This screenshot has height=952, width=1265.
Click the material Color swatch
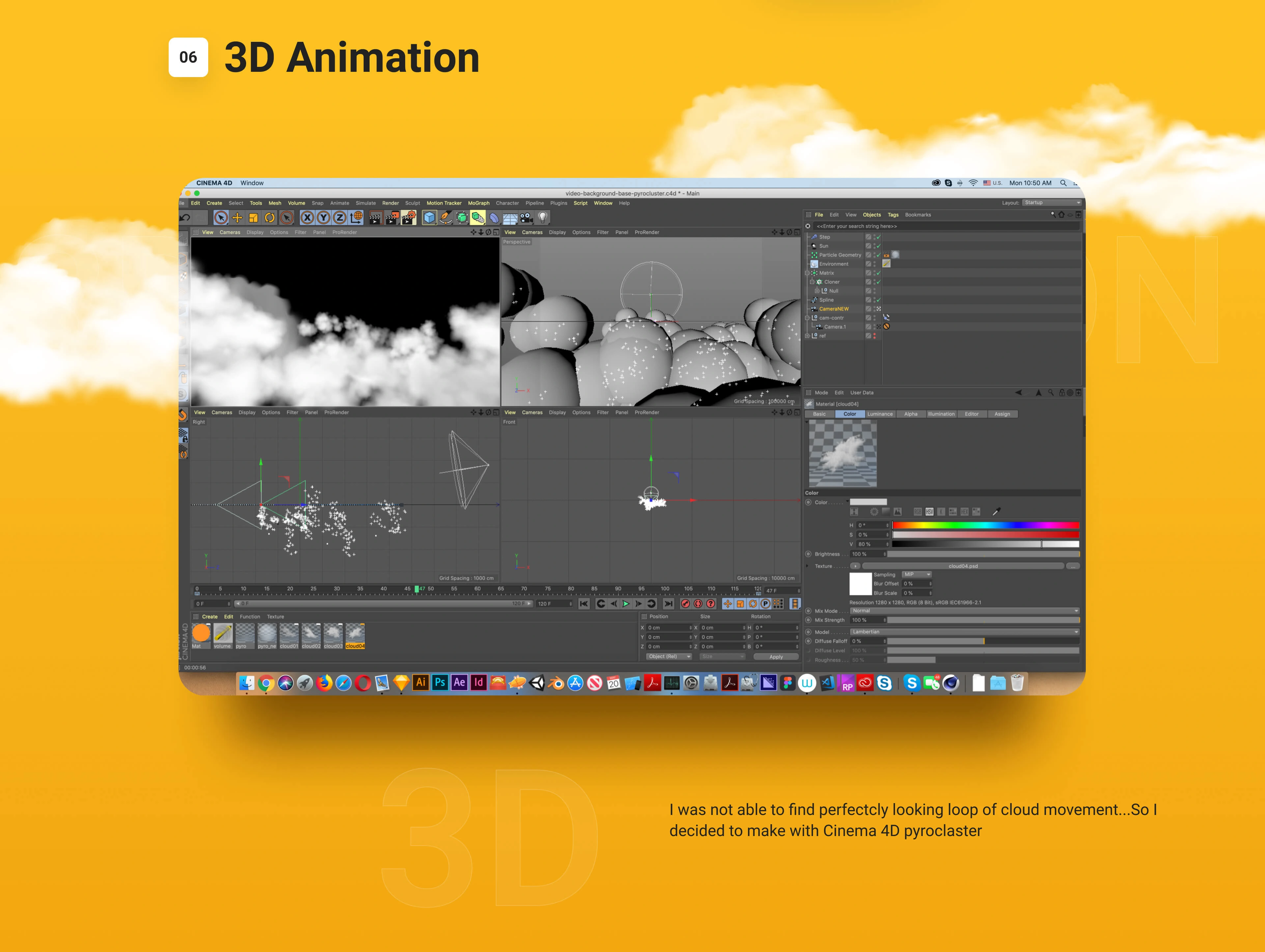pyautogui.click(x=868, y=503)
